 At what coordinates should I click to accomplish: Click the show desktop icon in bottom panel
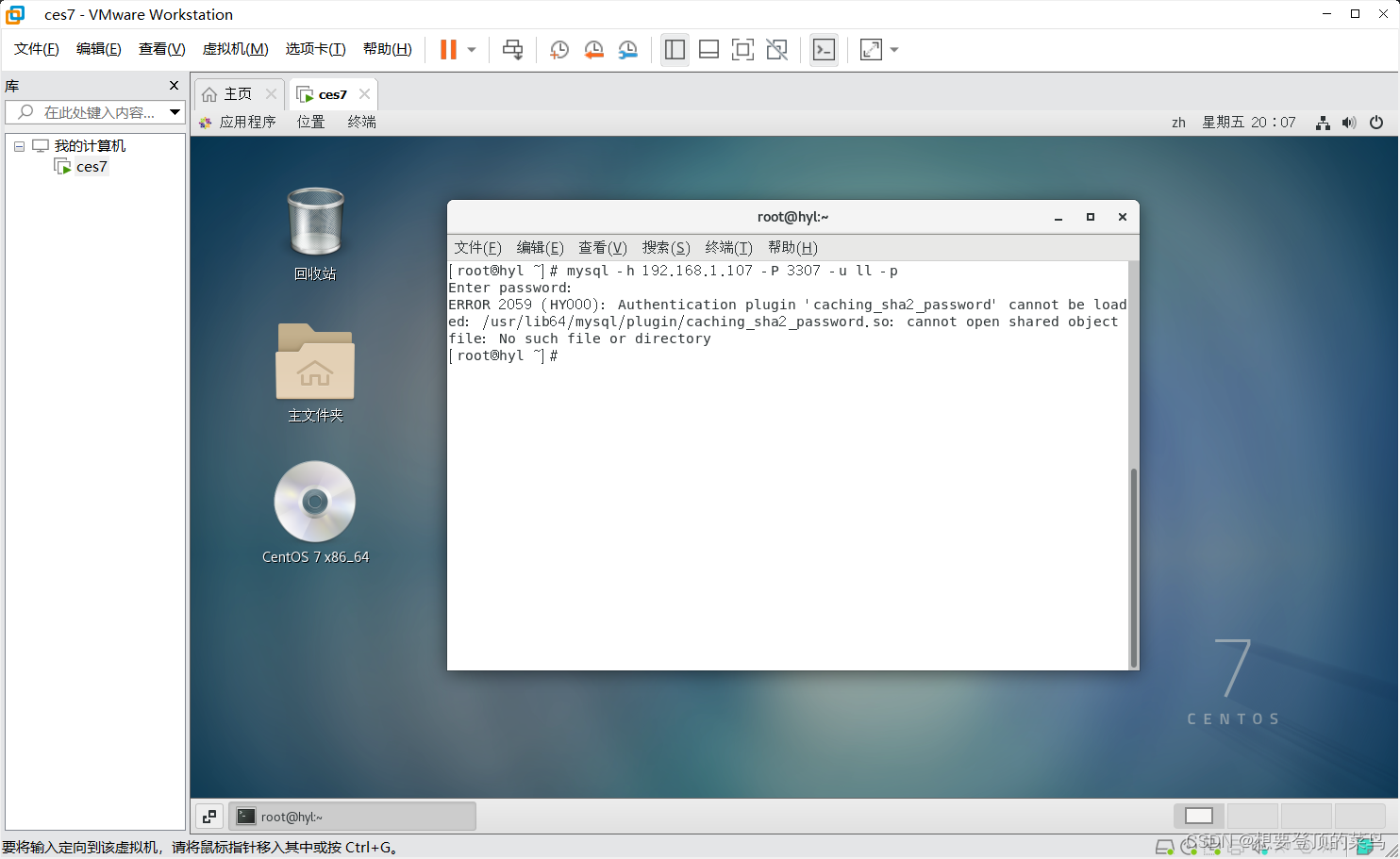click(209, 817)
